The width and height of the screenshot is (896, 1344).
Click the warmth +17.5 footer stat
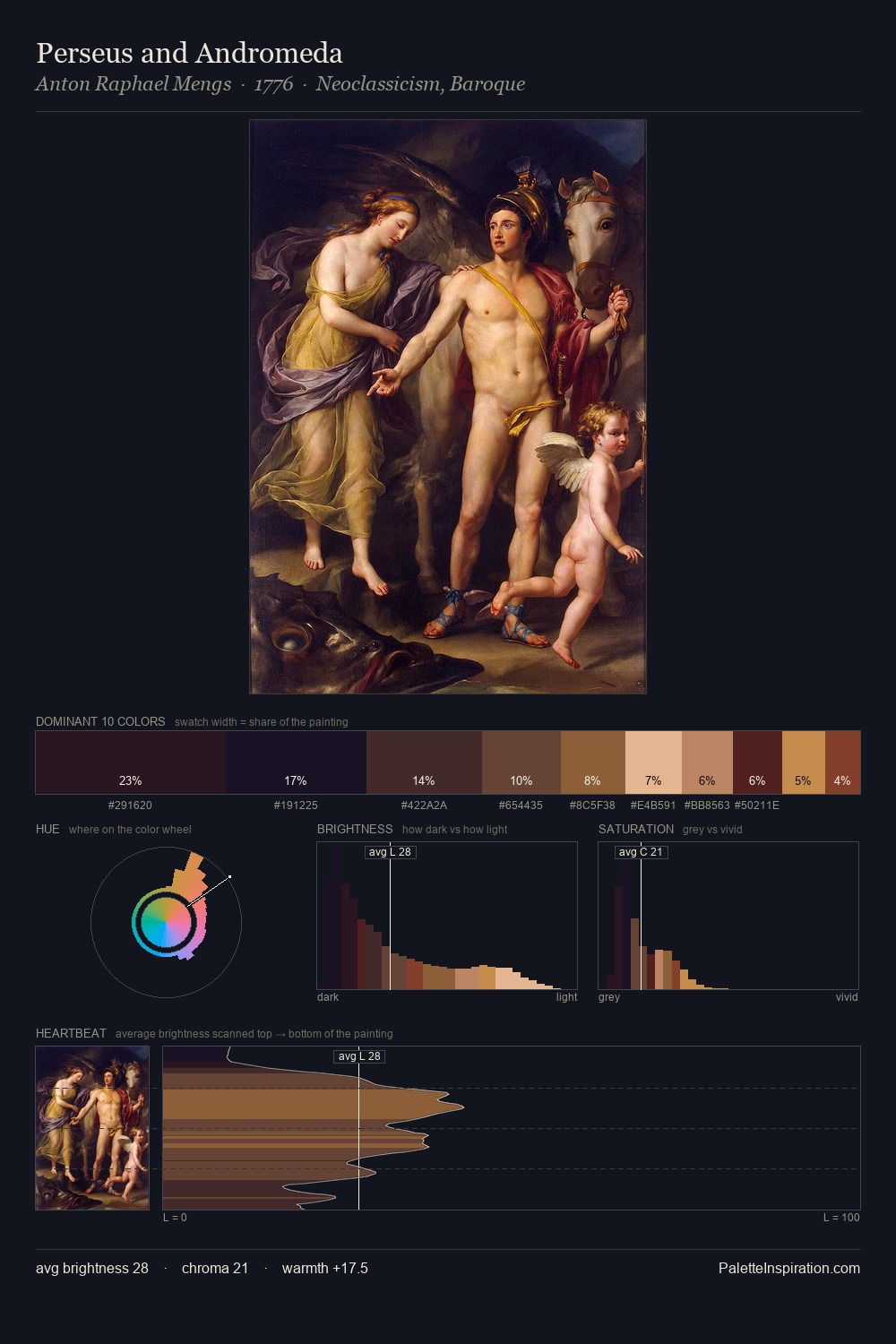pyautogui.click(x=325, y=1268)
